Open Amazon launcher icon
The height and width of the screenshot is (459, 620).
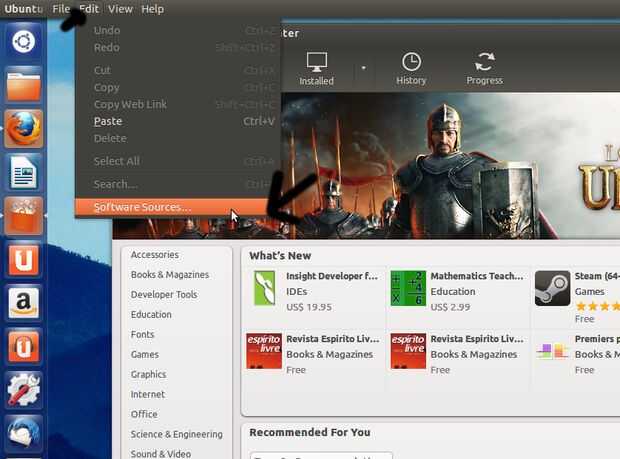[x=23, y=303]
